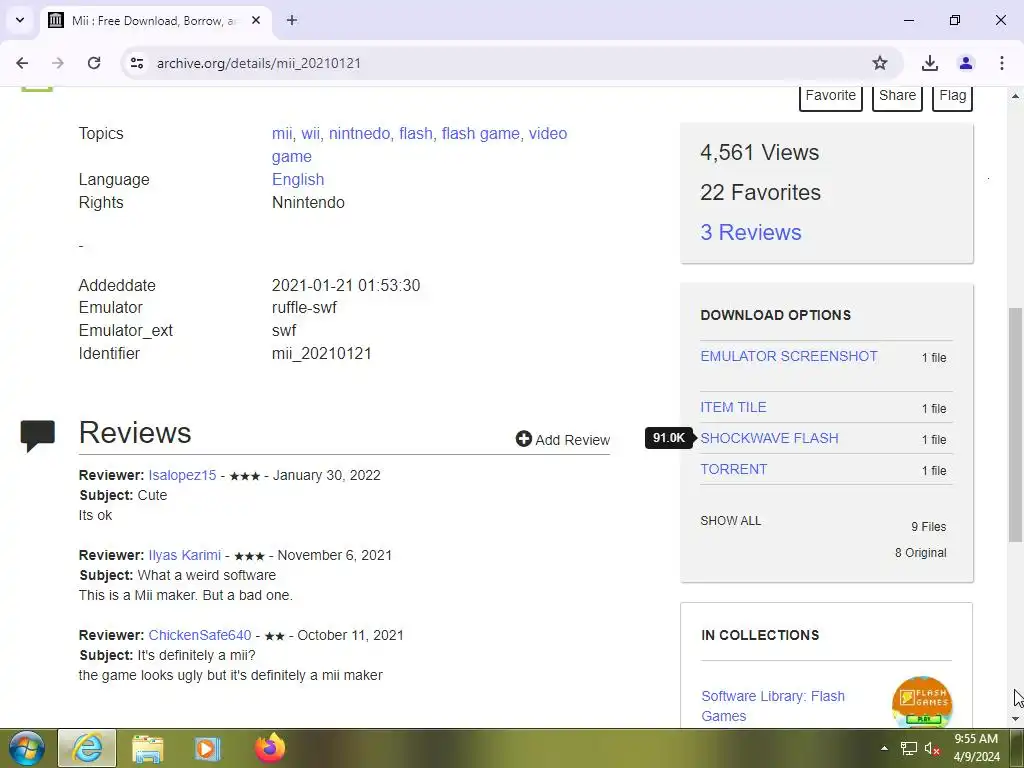Show hidden tray icons arrow
The height and width of the screenshot is (768, 1024).
pos(884,748)
